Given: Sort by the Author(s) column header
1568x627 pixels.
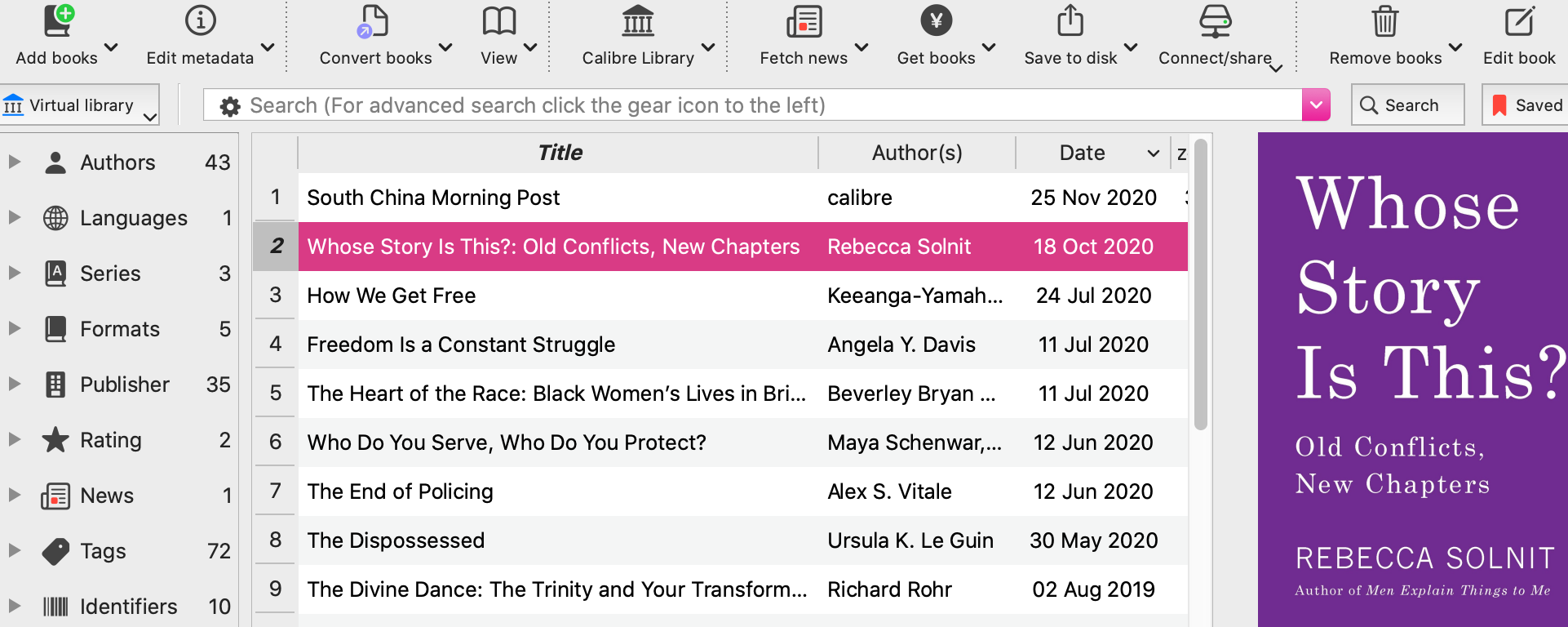Looking at the screenshot, I should click(917, 153).
